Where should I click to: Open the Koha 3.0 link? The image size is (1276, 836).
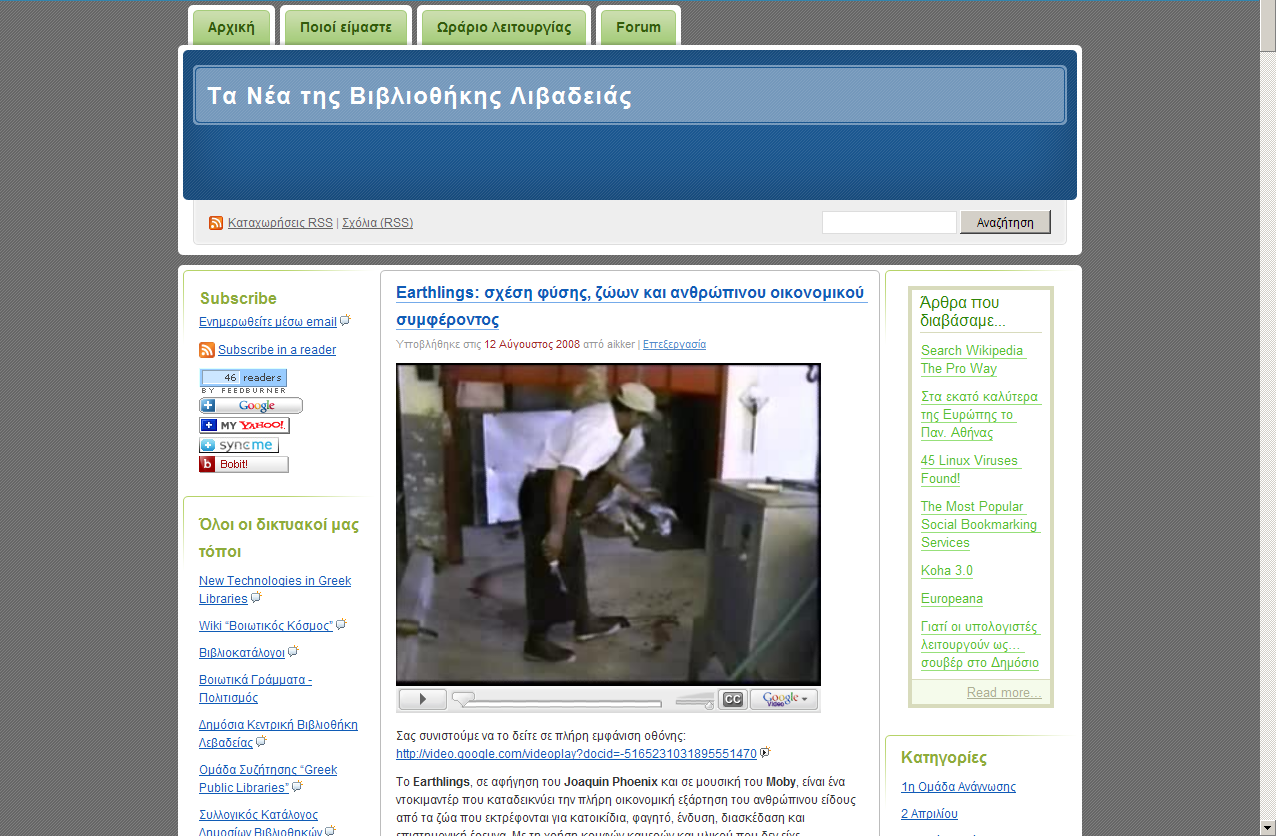[x=947, y=571]
